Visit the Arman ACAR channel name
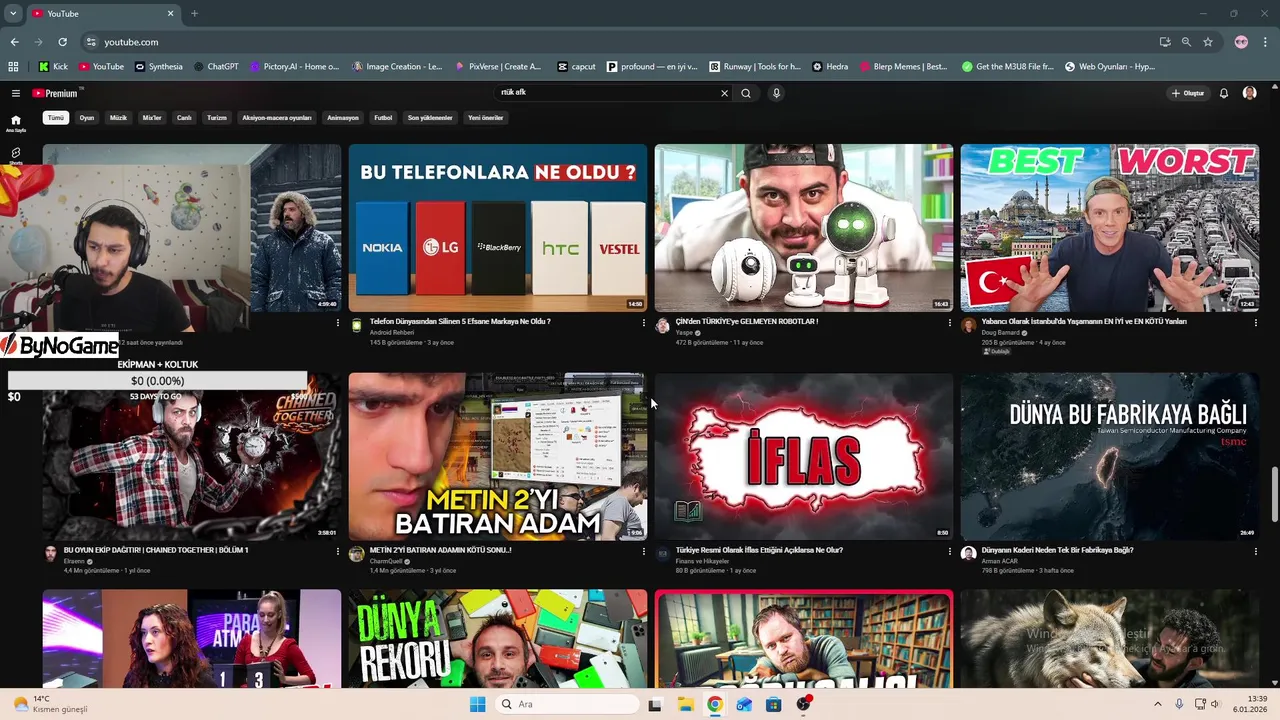Image resolution: width=1280 pixels, height=720 pixels. point(999,561)
